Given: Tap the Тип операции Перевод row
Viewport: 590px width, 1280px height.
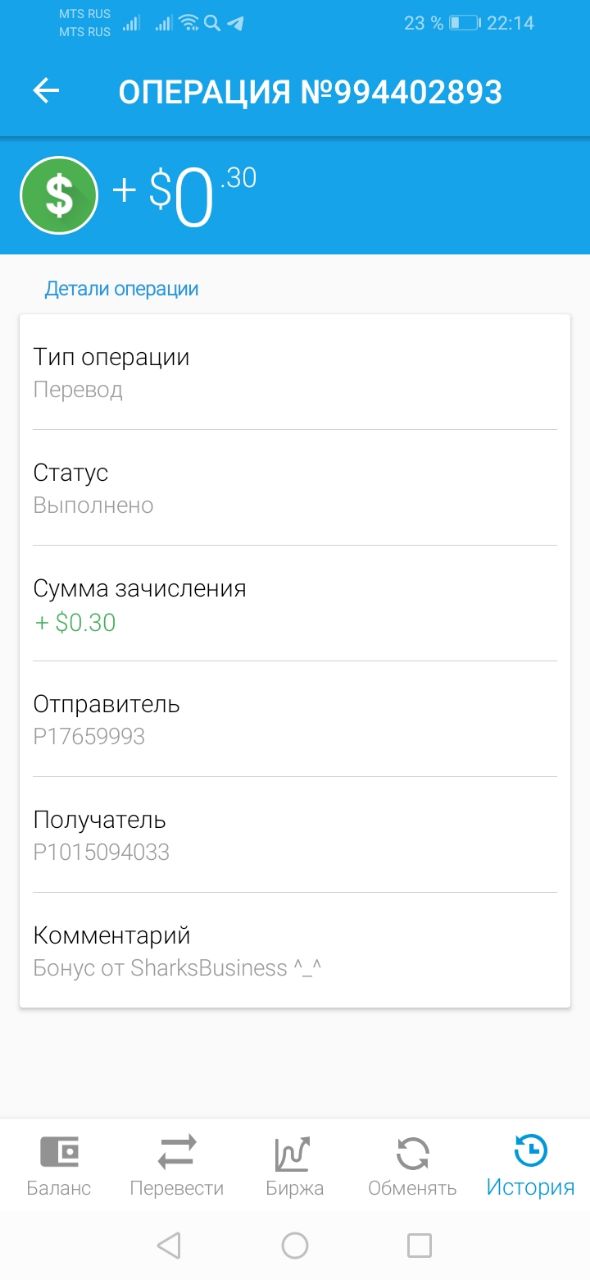Looking at the screenshot, I should point(295,372).
